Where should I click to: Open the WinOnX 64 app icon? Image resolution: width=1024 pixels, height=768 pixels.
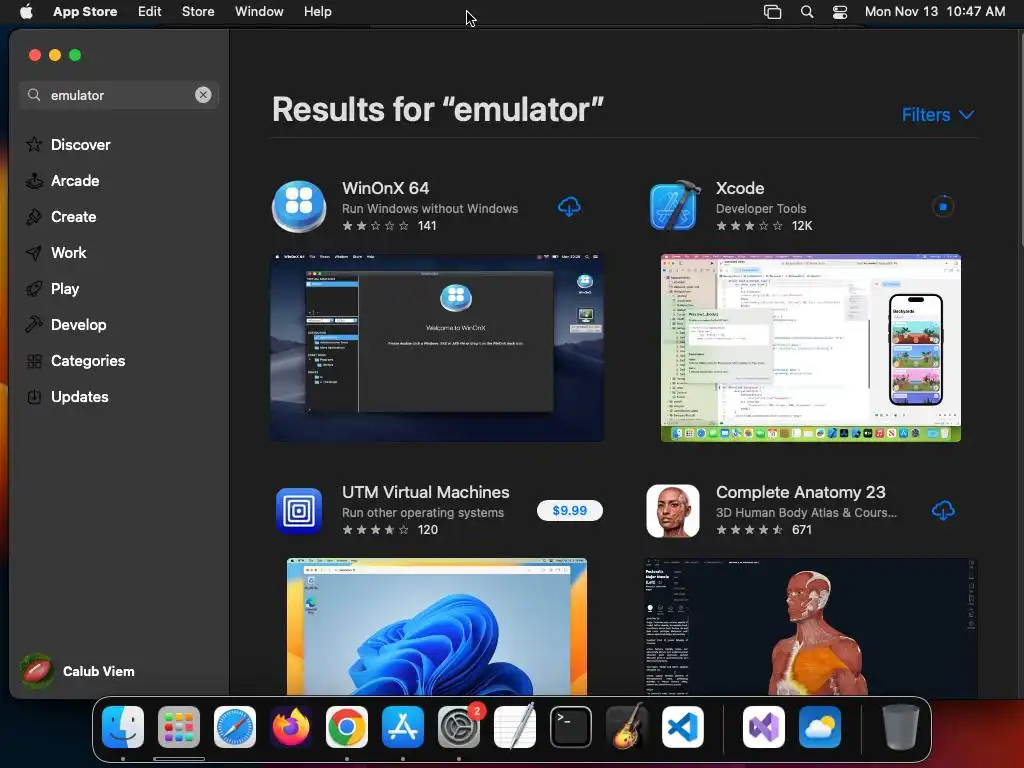(299, 207)
